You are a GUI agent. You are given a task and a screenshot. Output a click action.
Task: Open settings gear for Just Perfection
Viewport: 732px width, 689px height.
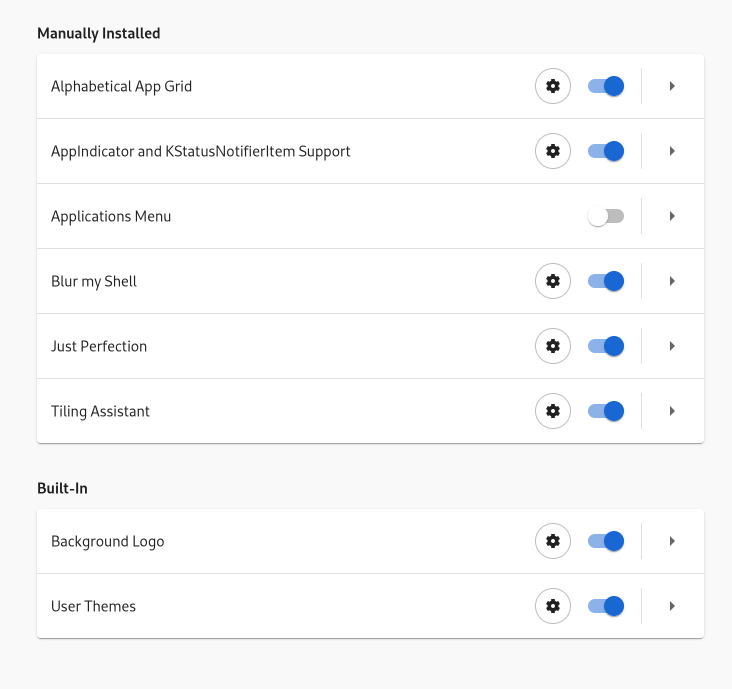point(553,346)
